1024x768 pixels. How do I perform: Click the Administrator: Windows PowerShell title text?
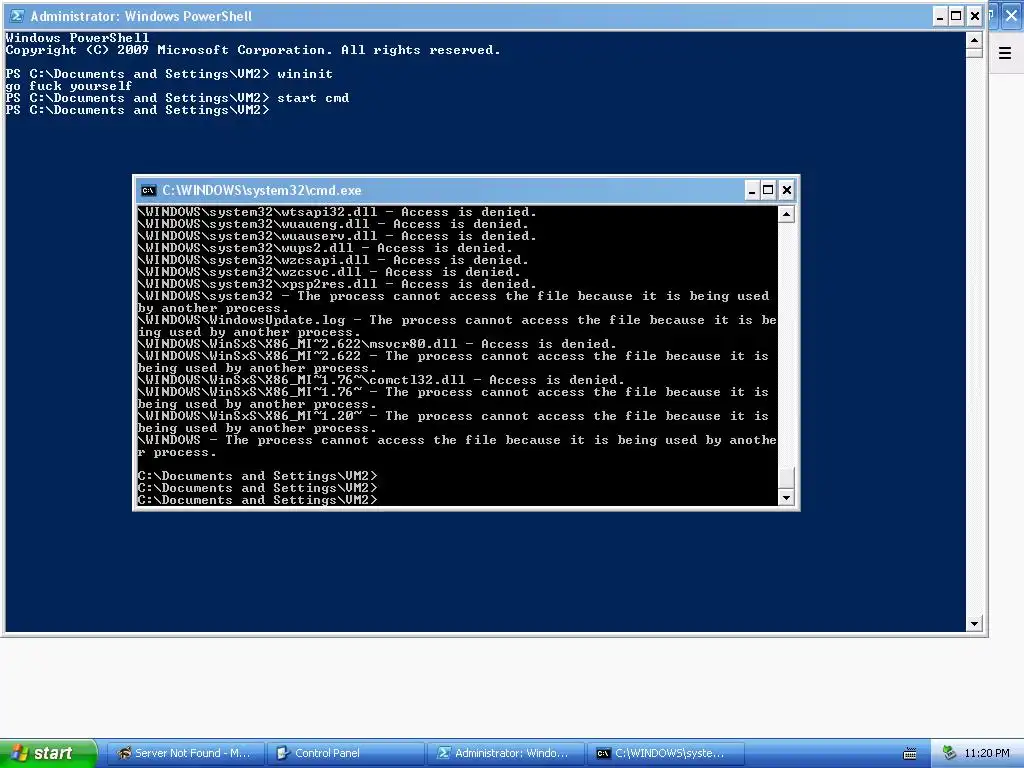pyautogui.click(x=141, y=16)
